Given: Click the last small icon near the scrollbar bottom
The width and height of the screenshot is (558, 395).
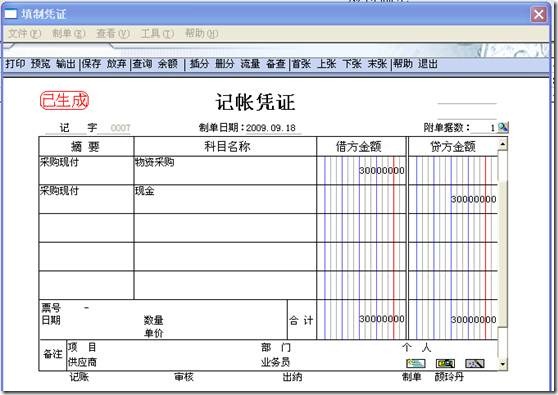Looking at the screenshot, I should pos(475,363).
